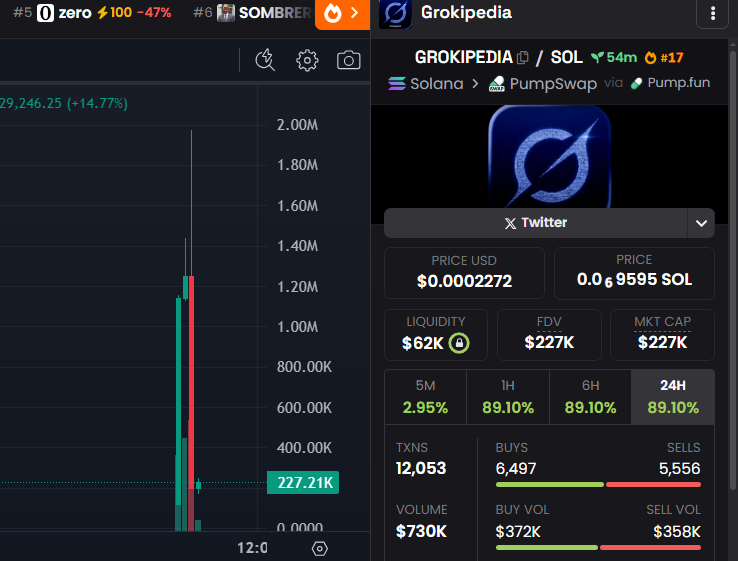The width and height of the screenshot is (738, 561).
Task: Click the PRICE 9595 SOL box
Action: (x=634, y=273)
